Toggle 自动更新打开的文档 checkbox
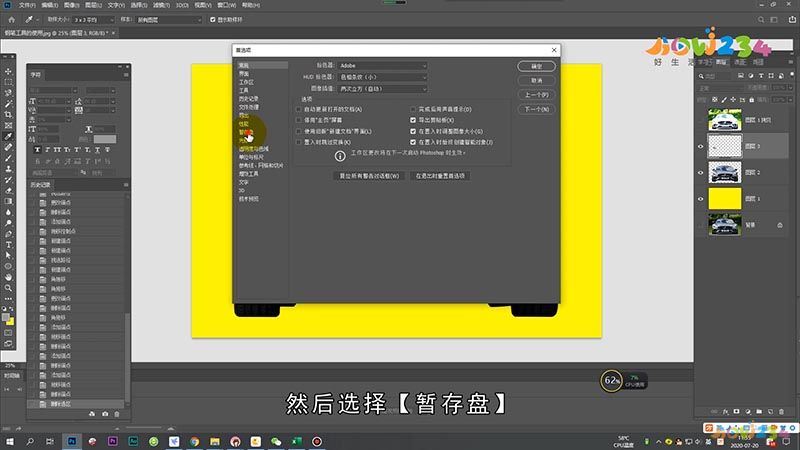800x450 pixels. (x=298, y=109)
